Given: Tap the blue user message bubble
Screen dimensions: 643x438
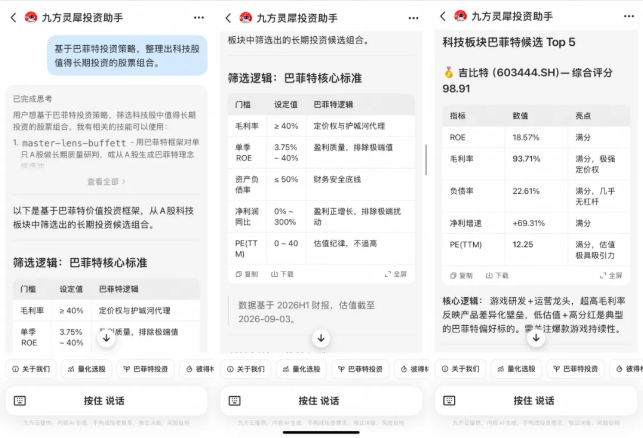Looking at the screenshot, I should coord(127,55).
